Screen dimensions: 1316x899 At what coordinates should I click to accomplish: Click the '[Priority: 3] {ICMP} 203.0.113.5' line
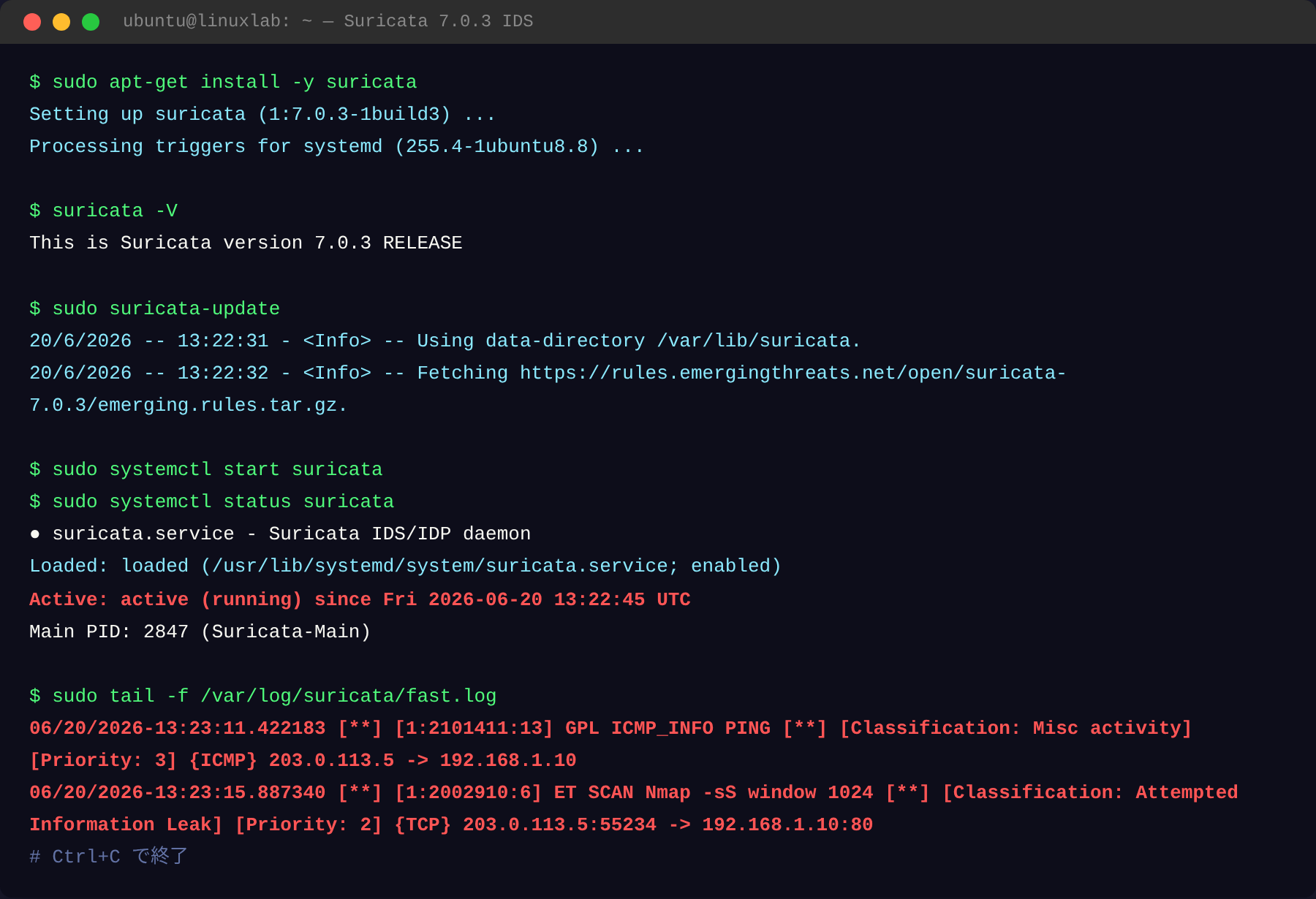coord(303,760)
